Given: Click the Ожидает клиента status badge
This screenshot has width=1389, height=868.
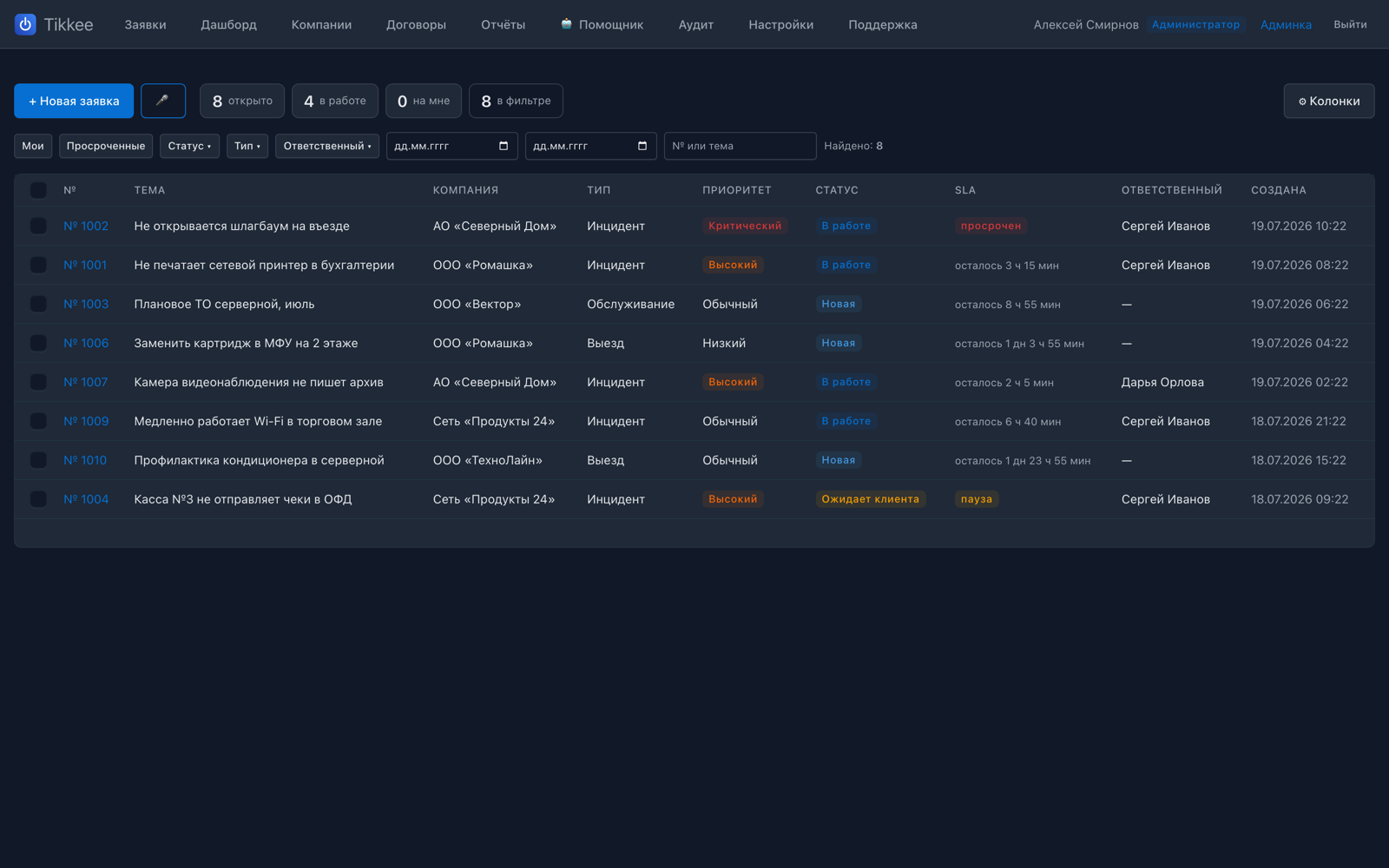Looking at the screenshot, I should click(x=870, y=499).
